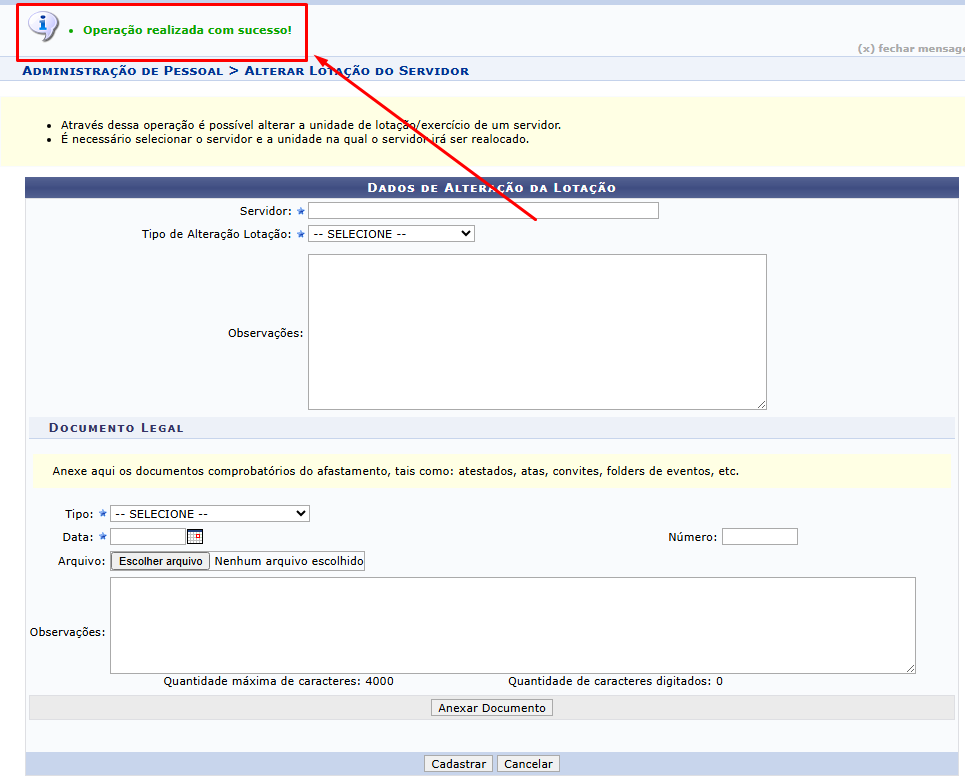The height and width of the screenshot is (777, 965).
Task: Grab the lower Observações resize handle
Action: point(910,668)
